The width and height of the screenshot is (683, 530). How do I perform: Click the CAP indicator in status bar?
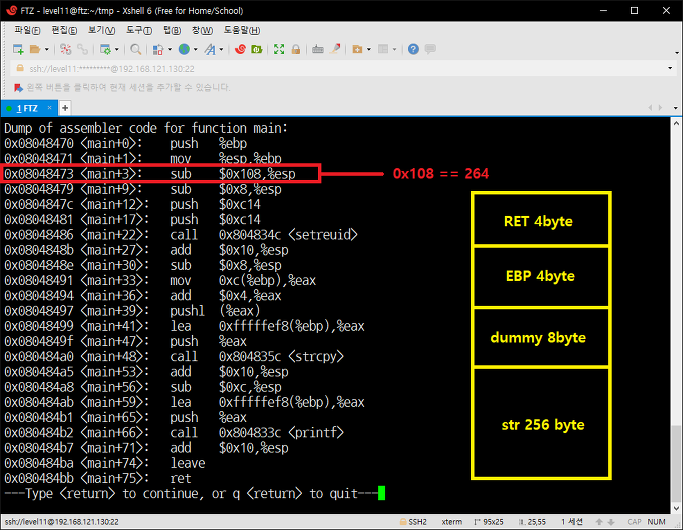pos(634,522)
